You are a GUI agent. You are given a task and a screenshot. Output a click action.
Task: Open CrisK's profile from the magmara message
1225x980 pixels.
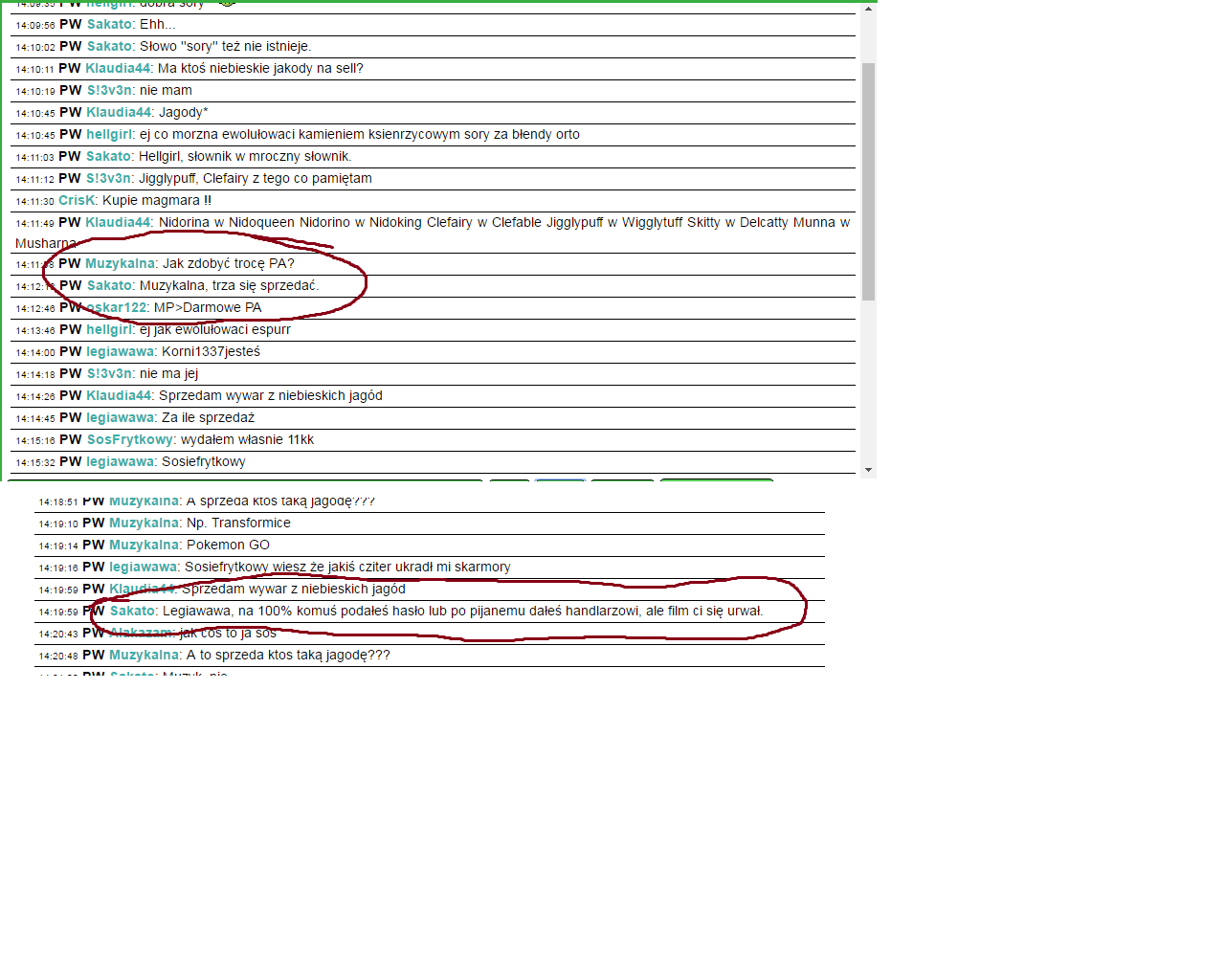point(78,201)
